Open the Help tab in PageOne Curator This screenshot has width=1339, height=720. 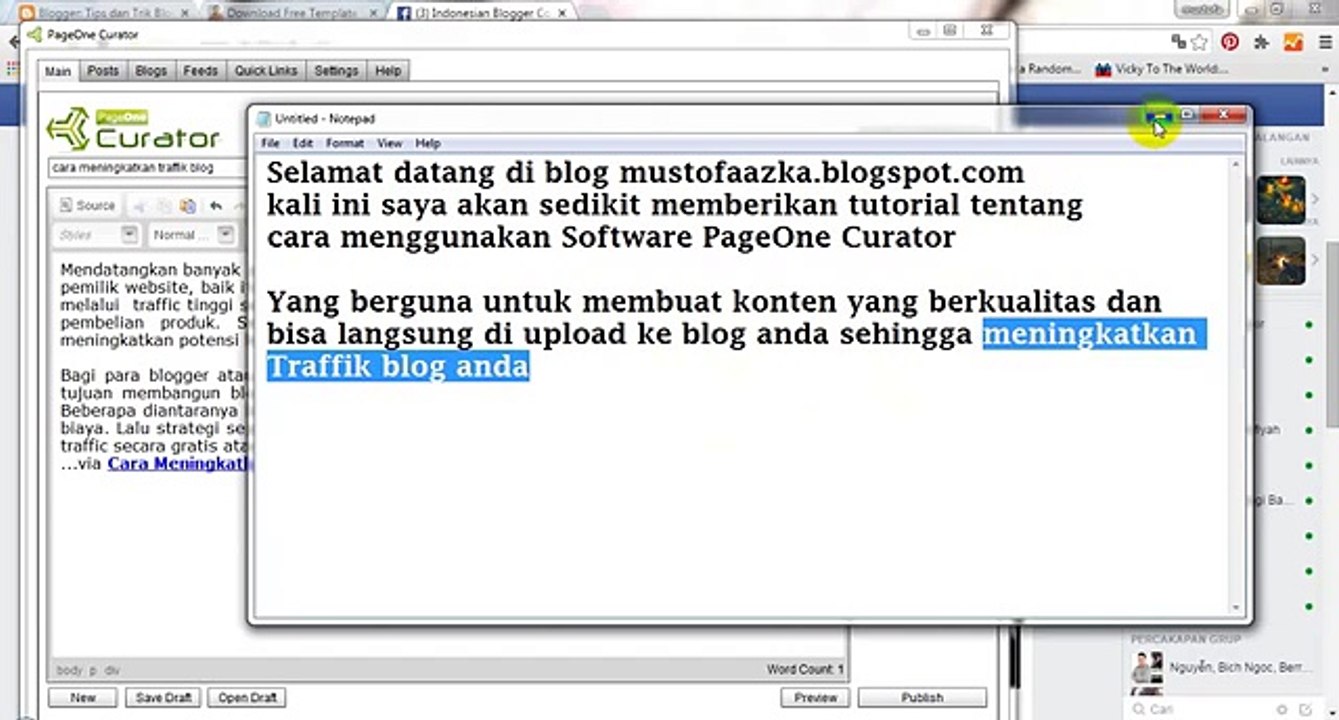pyautogui.click(x=388, y=71)
